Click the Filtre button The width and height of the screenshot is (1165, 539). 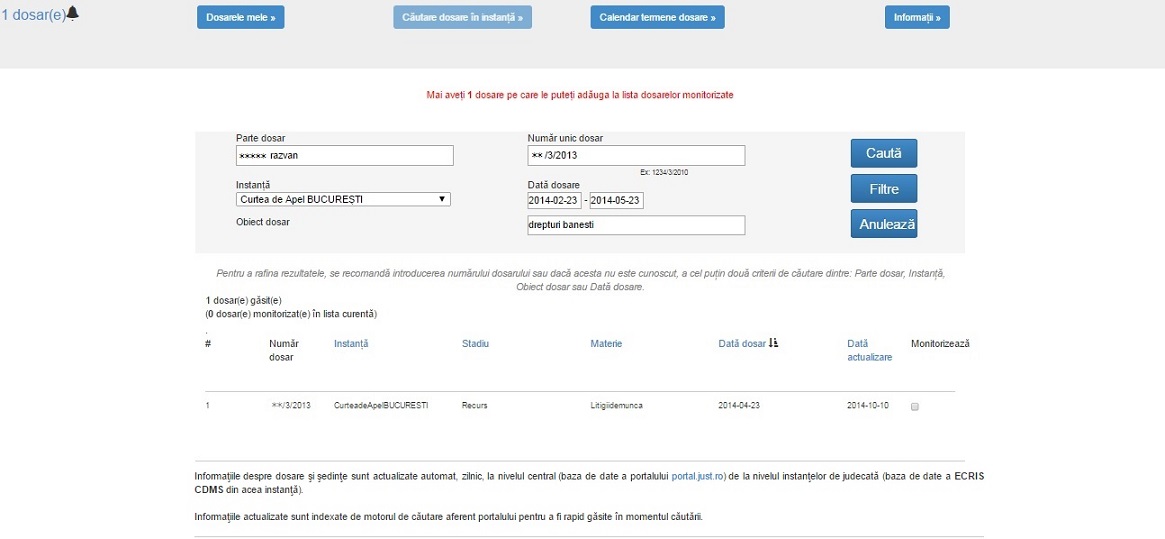point(883,188)
